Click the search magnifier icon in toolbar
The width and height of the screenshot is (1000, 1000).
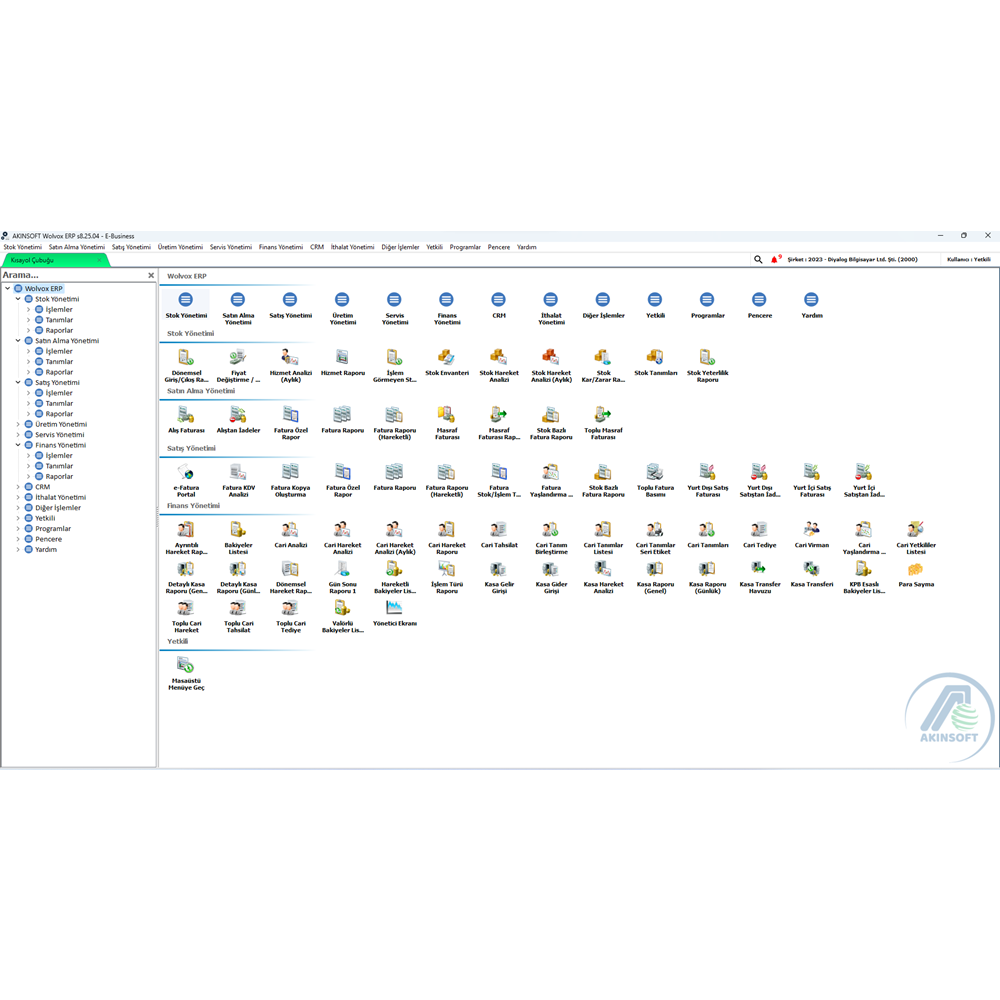coord(758,259)
